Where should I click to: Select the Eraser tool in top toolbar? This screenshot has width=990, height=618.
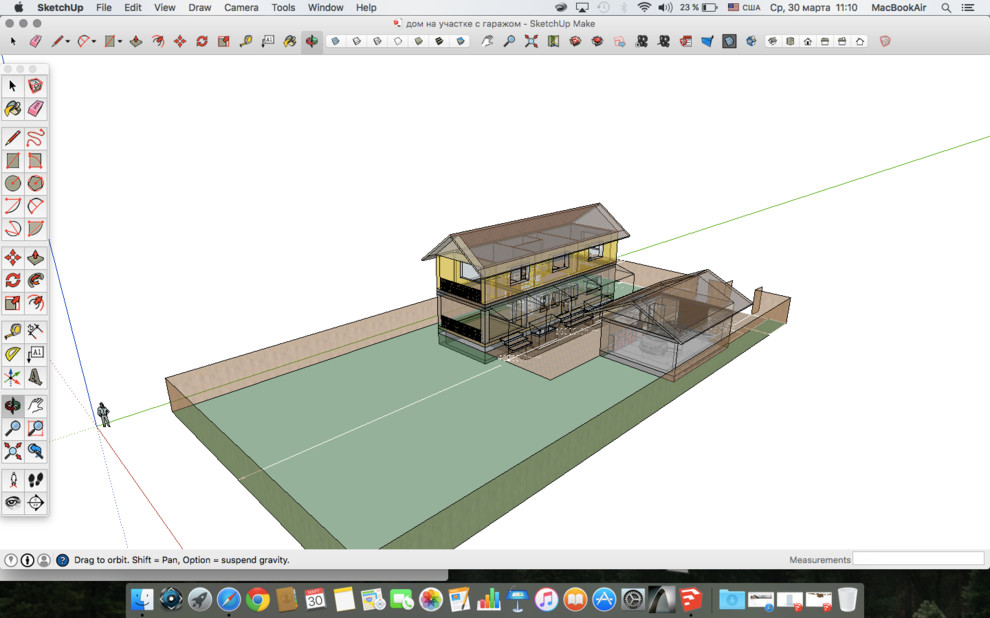35,42
